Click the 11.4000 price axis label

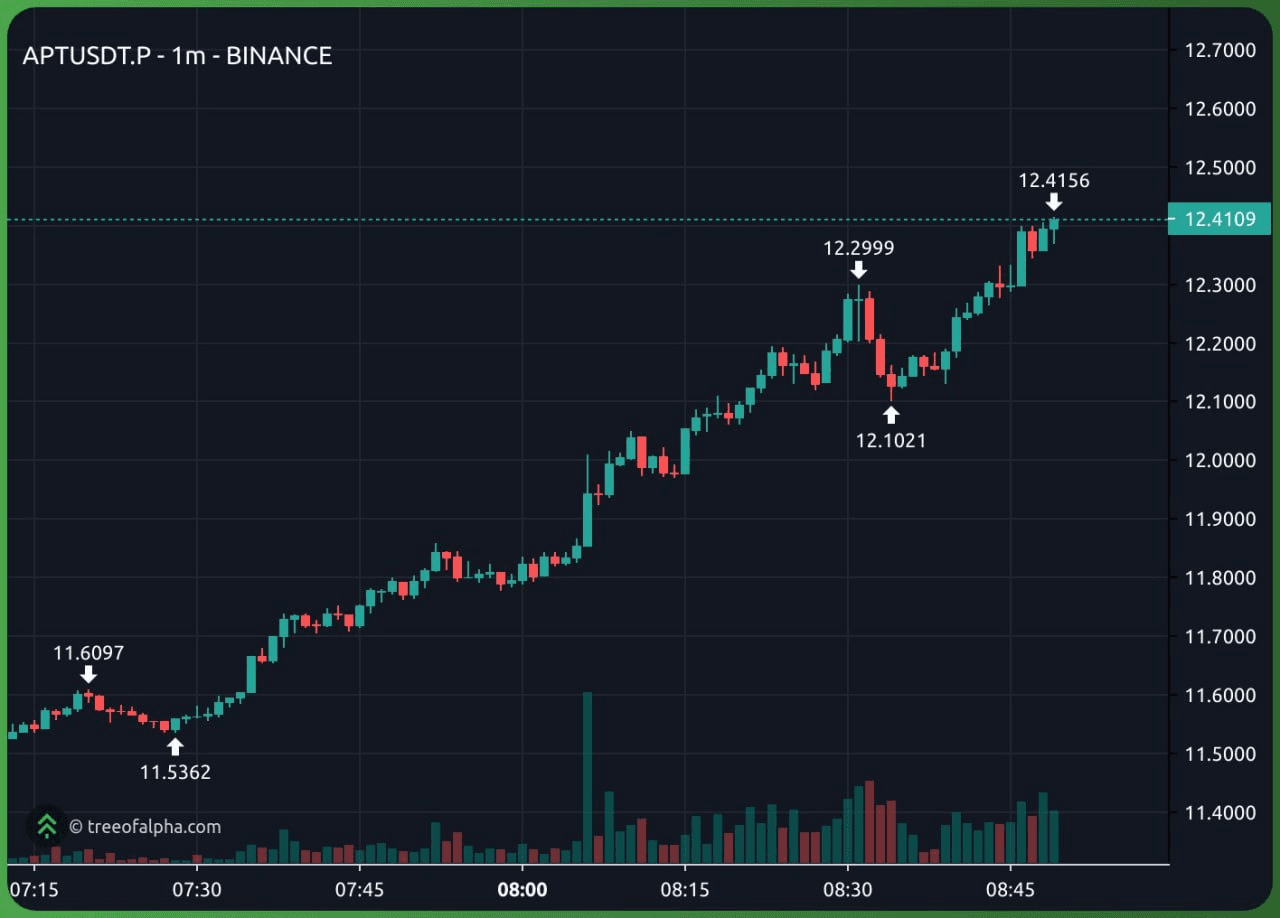tap(1219, 812)
